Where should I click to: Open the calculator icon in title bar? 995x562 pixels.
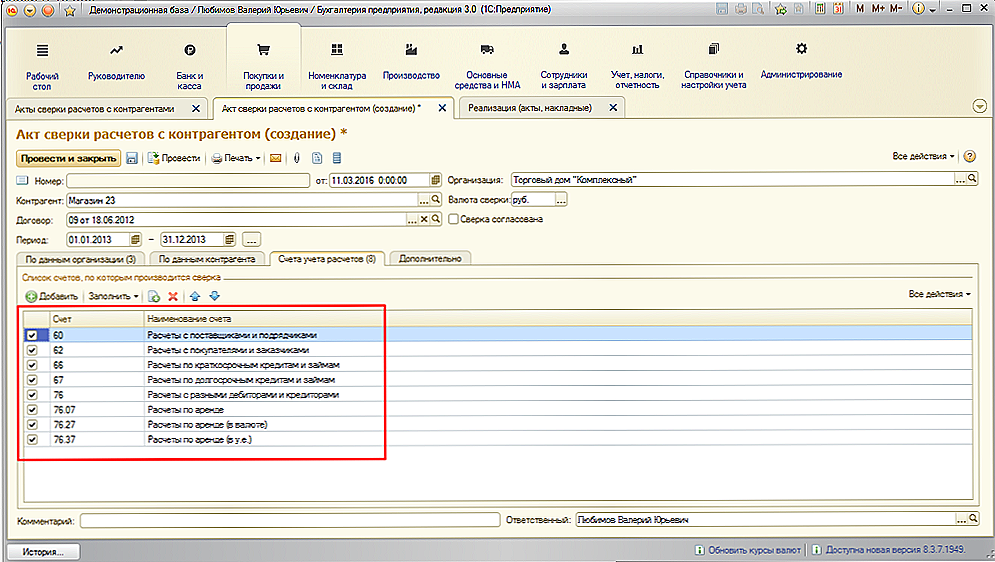click(x=820, y=9)
